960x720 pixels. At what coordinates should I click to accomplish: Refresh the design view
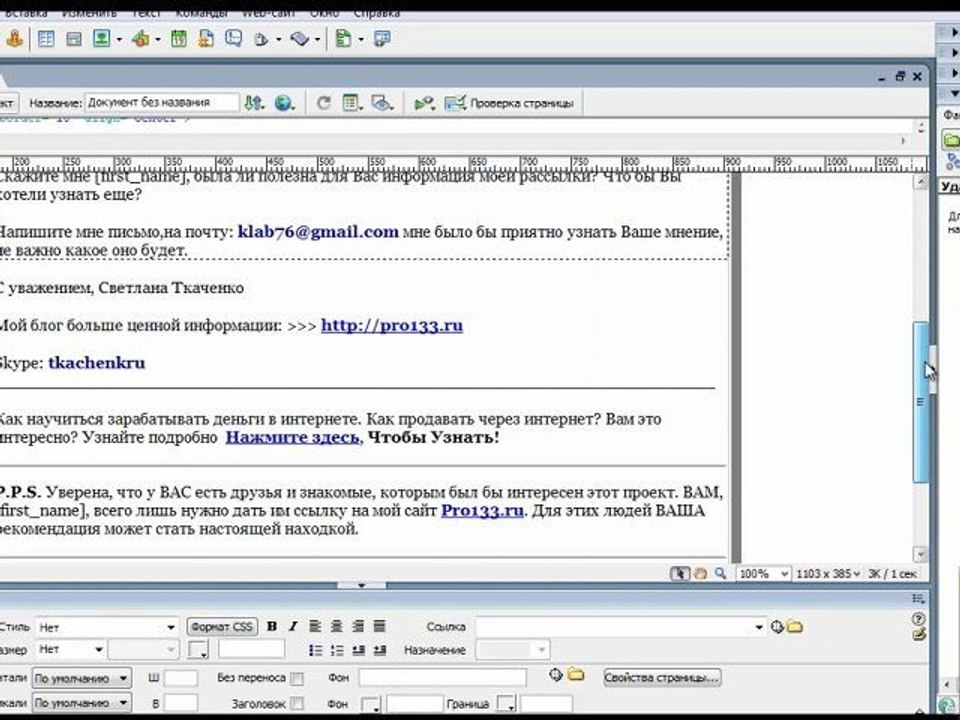tap(323, 103)
